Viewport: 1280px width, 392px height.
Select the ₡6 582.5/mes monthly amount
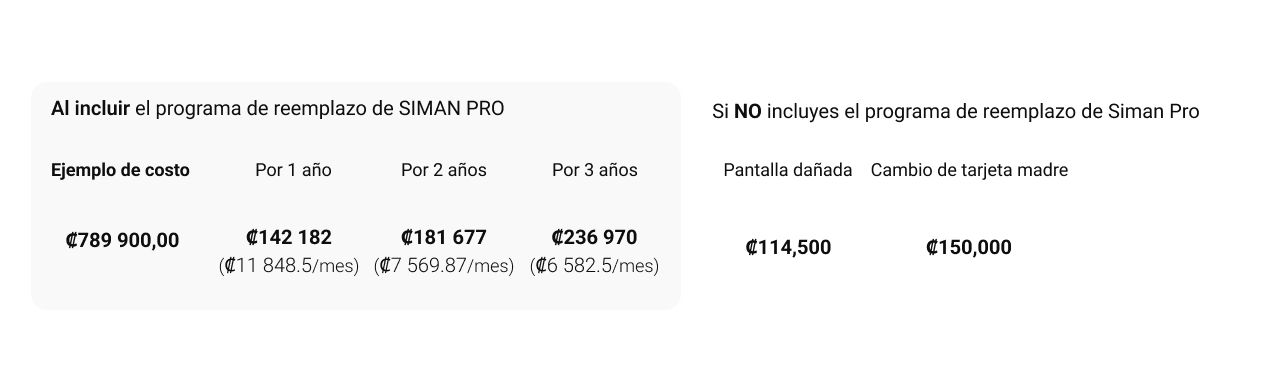click(594, 266)
